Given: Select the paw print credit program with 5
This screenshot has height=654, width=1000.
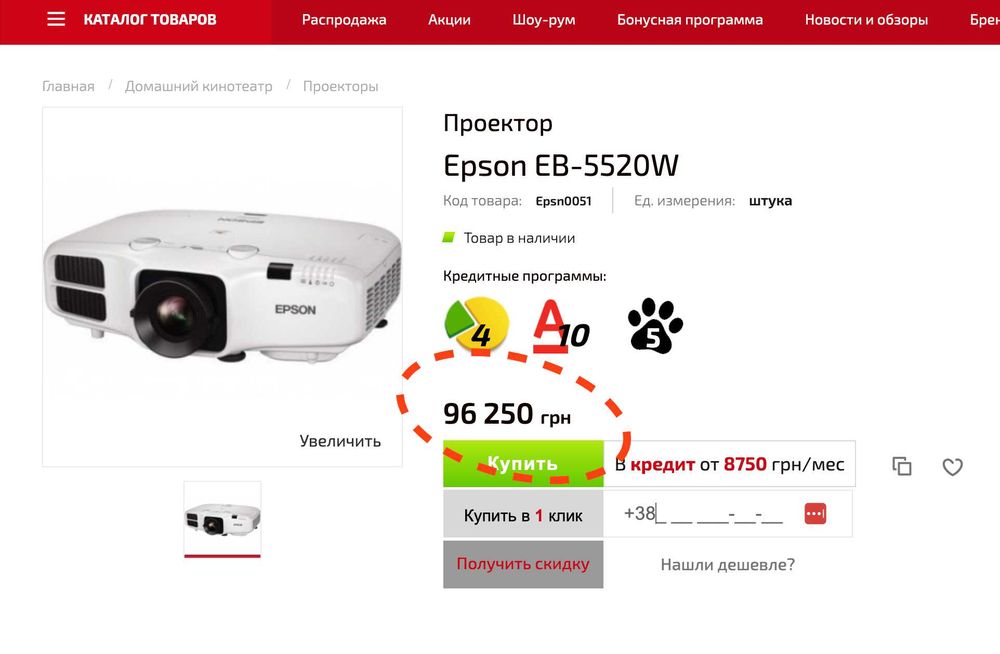Looking at the screenshot, I should click(x=655, y=325).
